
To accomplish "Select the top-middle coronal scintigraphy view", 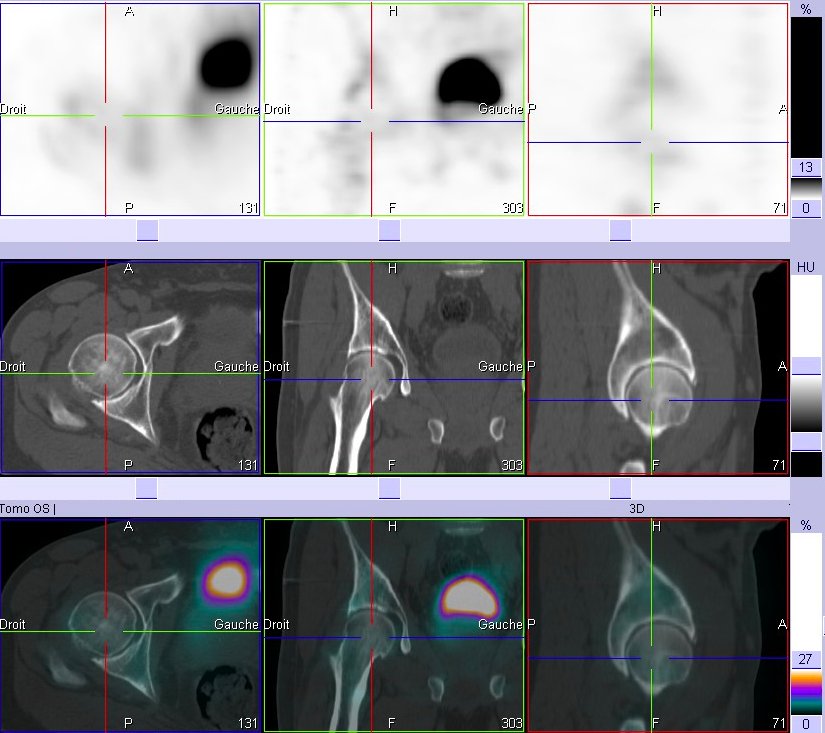I will (x=394, y=109).
